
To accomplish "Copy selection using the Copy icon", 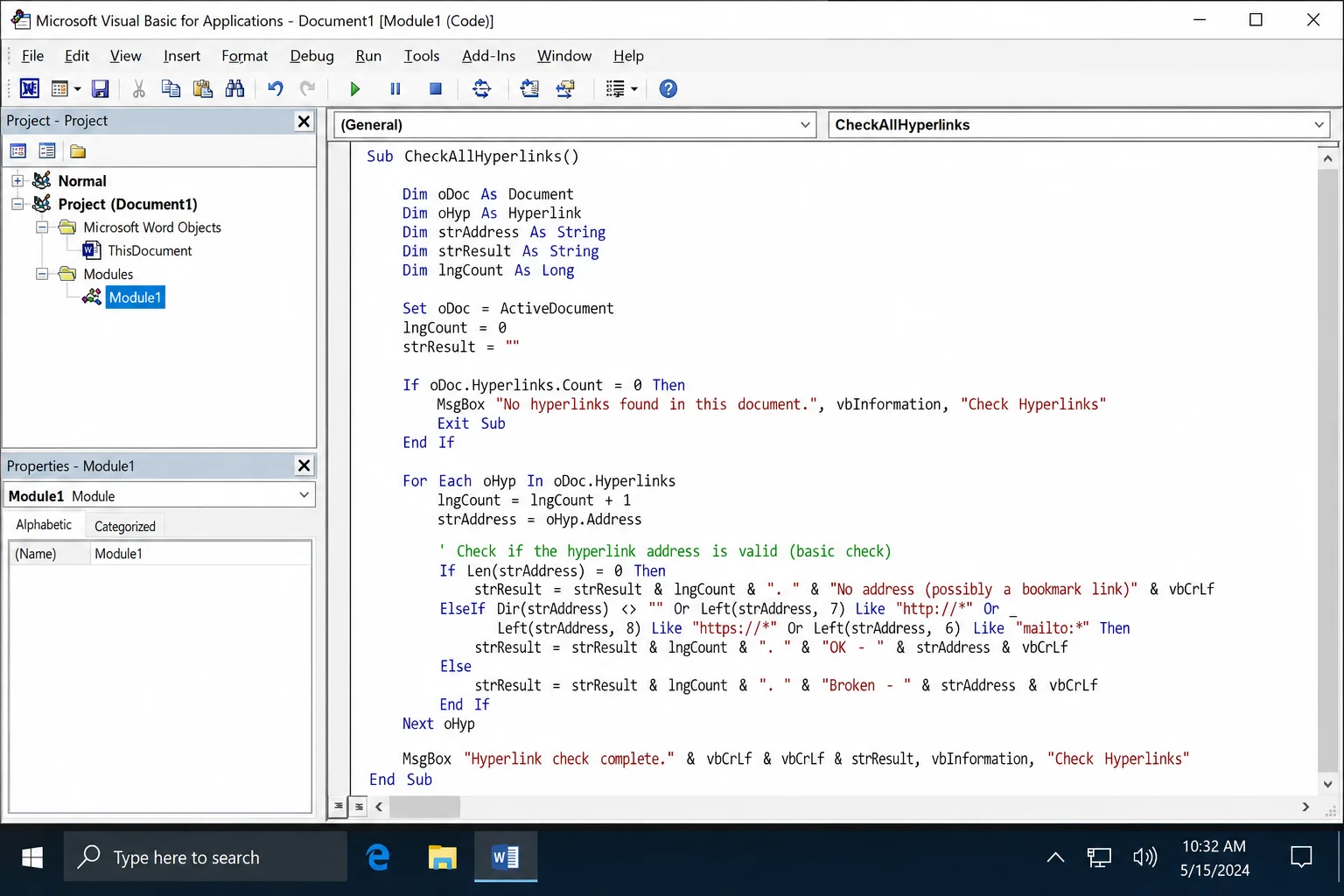I will click(x=171, y=88).
